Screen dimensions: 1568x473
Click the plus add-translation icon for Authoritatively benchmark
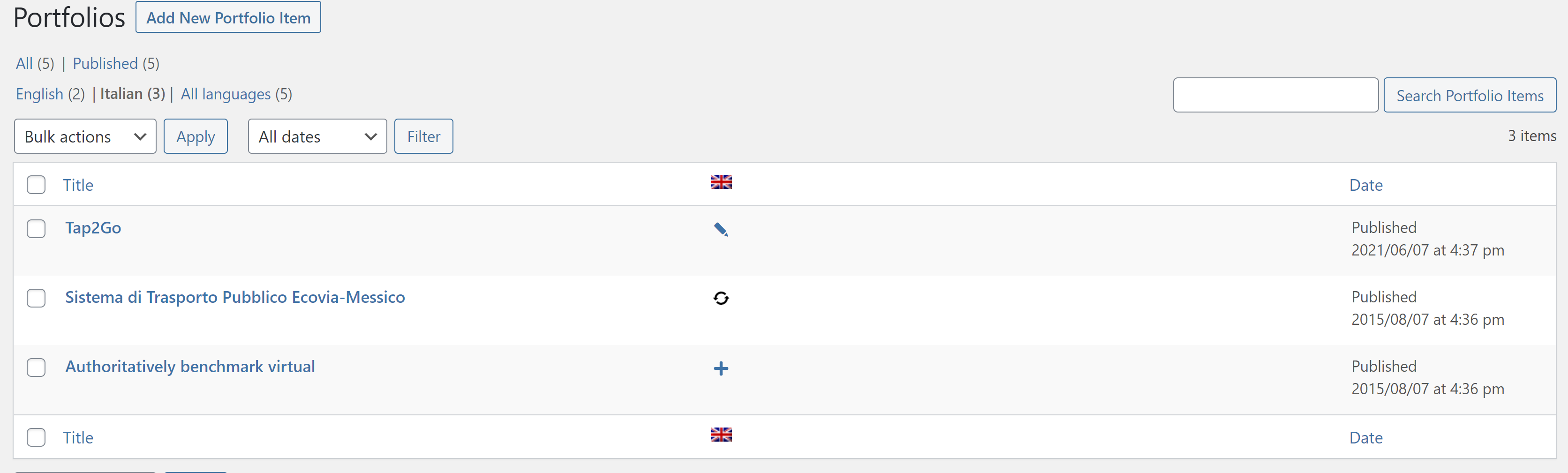pyautogui.click(x=721, y=368)
